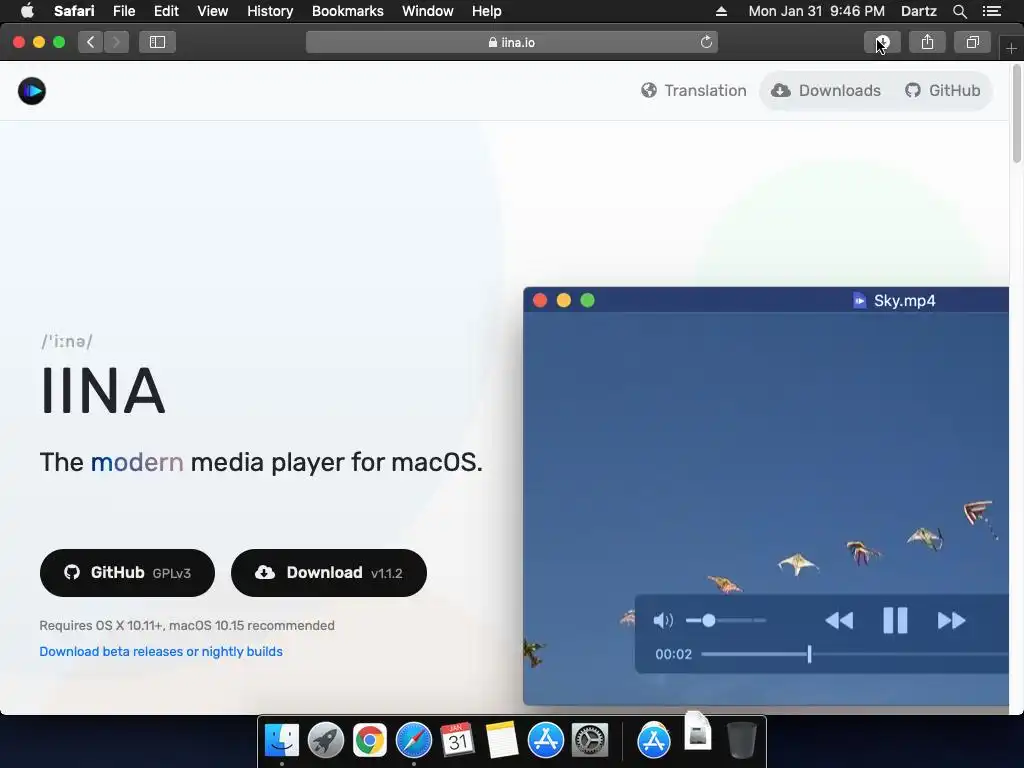Click the date and time in menu bar
The image size is (1024, 768).
click(816, 11)
